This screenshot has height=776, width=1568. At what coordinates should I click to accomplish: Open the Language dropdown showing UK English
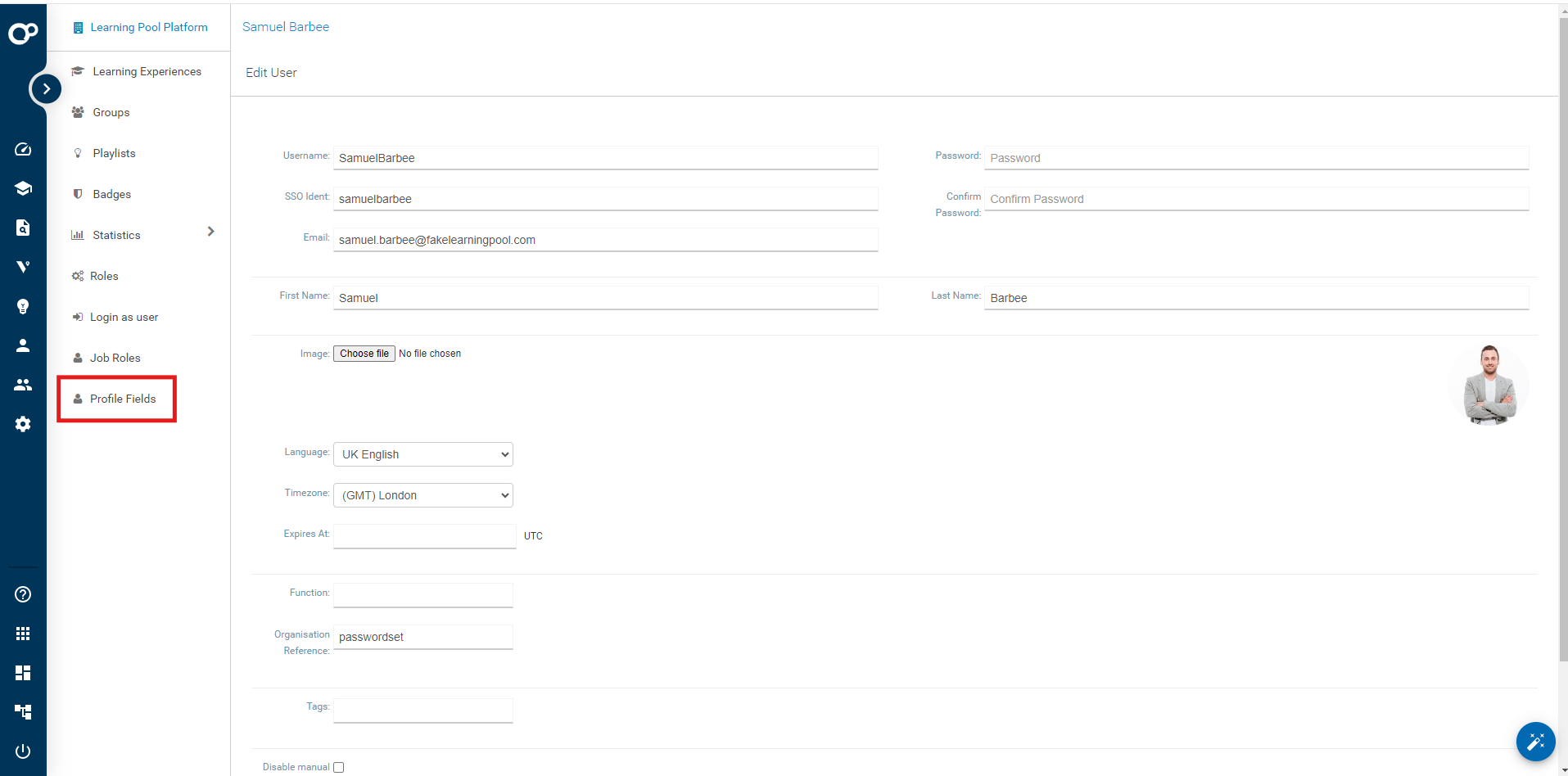tap(423, 454)
